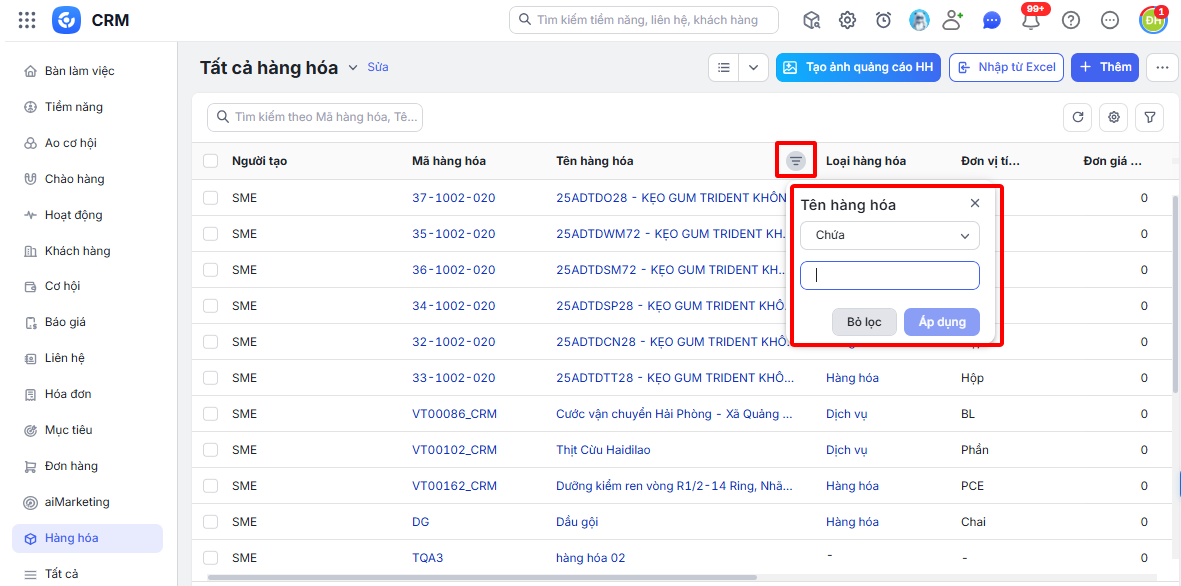The image size is (1181, 586).
Task: Toggle the select-all header checkbox
Action: (211, 160)
